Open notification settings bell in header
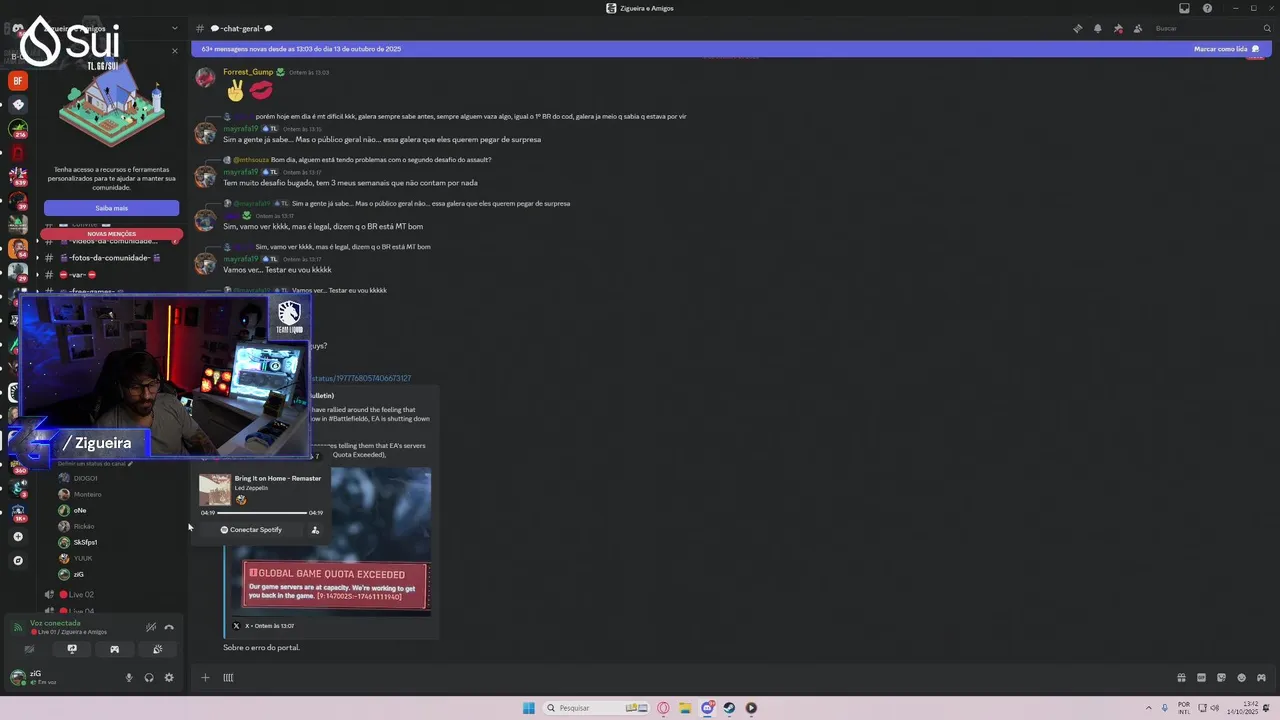1280x720 pixels. point(1097,28)
